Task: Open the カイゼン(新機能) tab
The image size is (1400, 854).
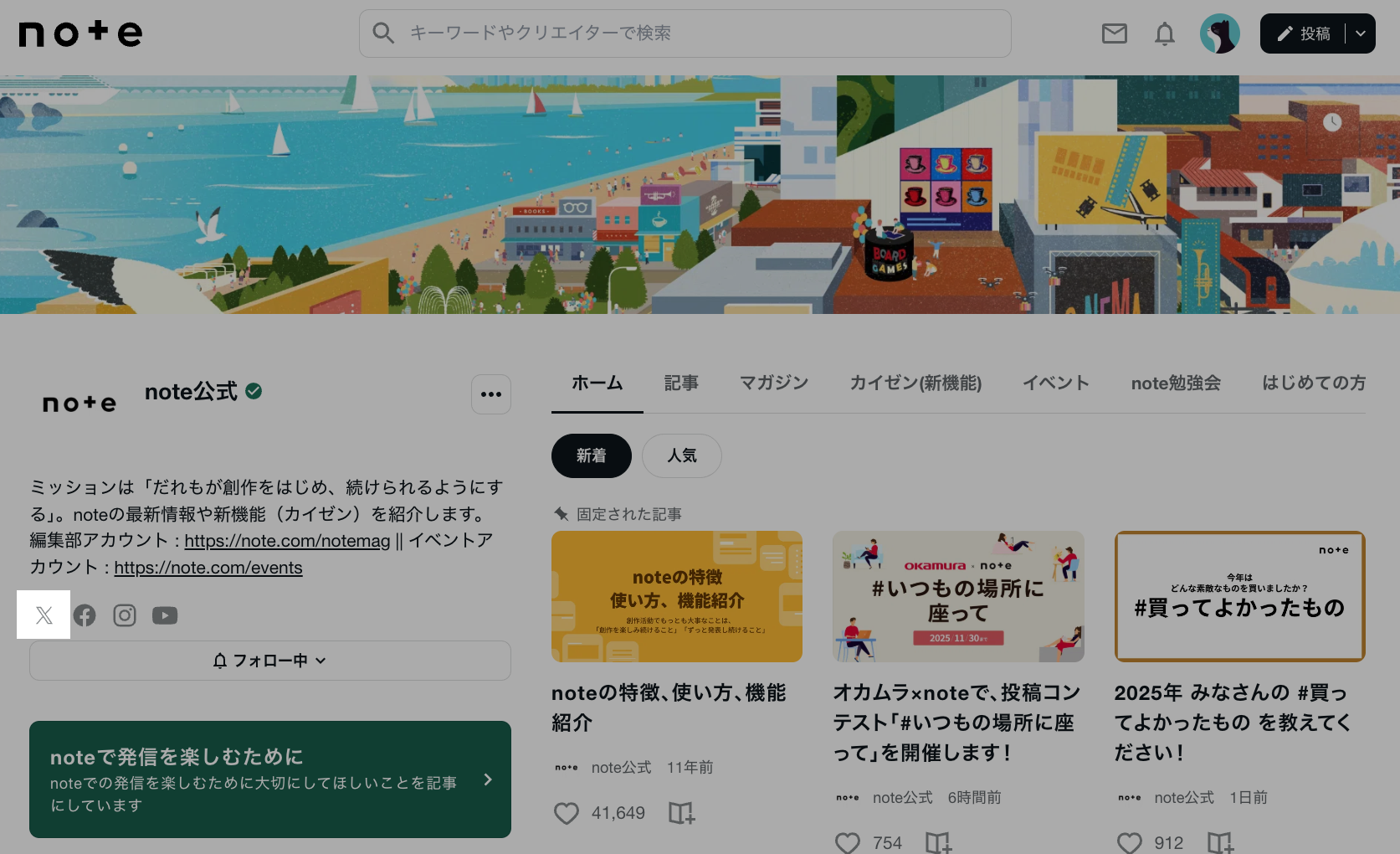Action: tap(915, 383)
